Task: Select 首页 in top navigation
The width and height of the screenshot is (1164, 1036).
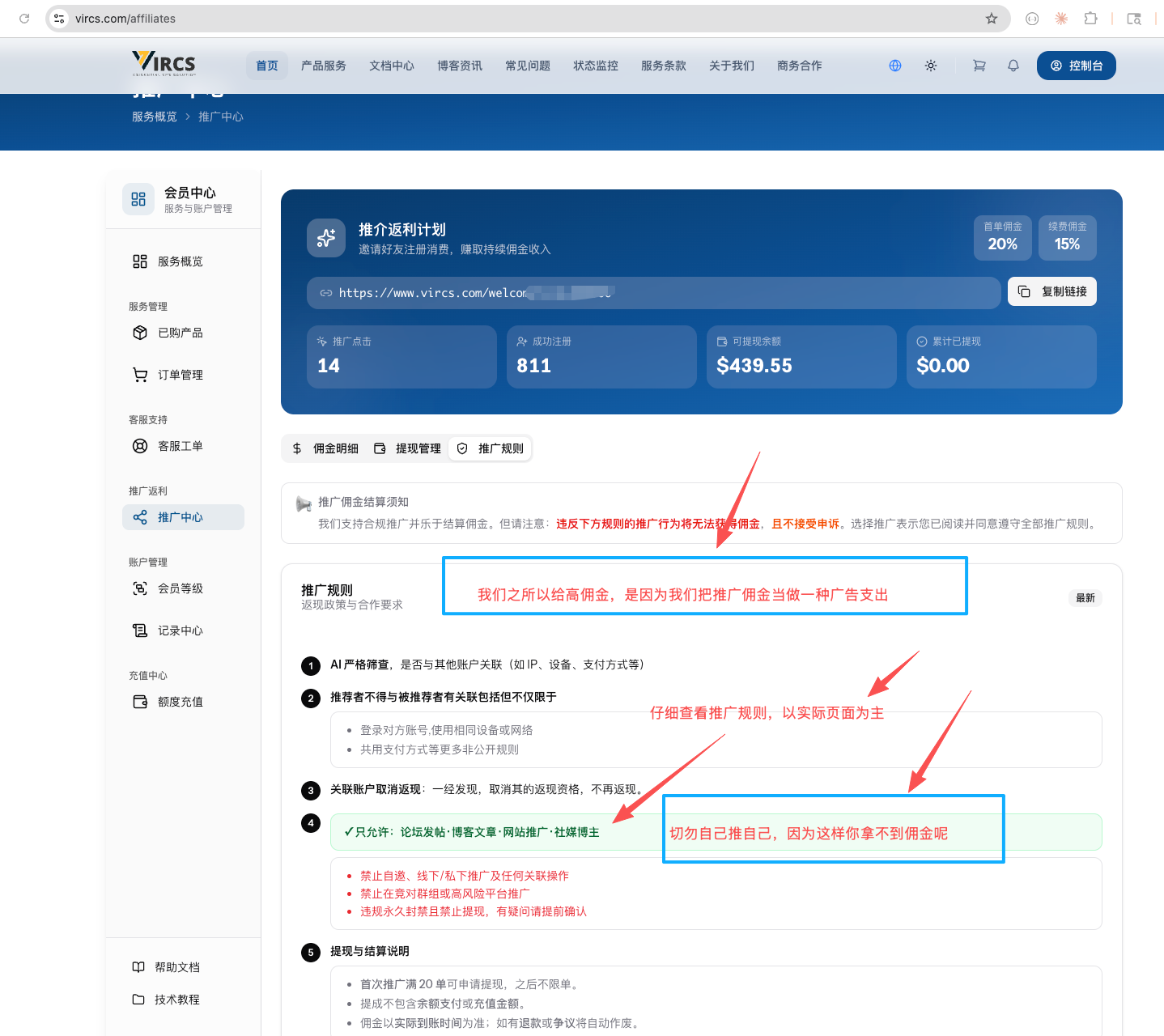Action: coord(267,66)
